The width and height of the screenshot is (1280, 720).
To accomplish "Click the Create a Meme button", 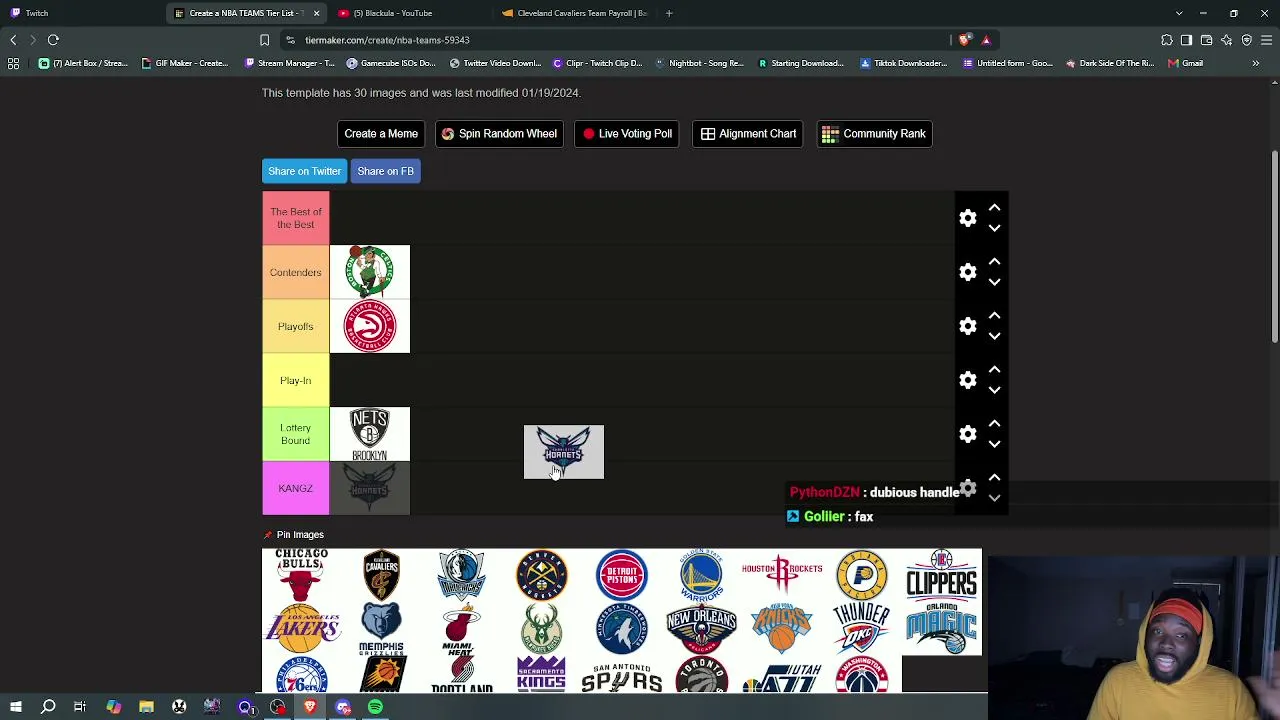I will [x=381, y=134].
